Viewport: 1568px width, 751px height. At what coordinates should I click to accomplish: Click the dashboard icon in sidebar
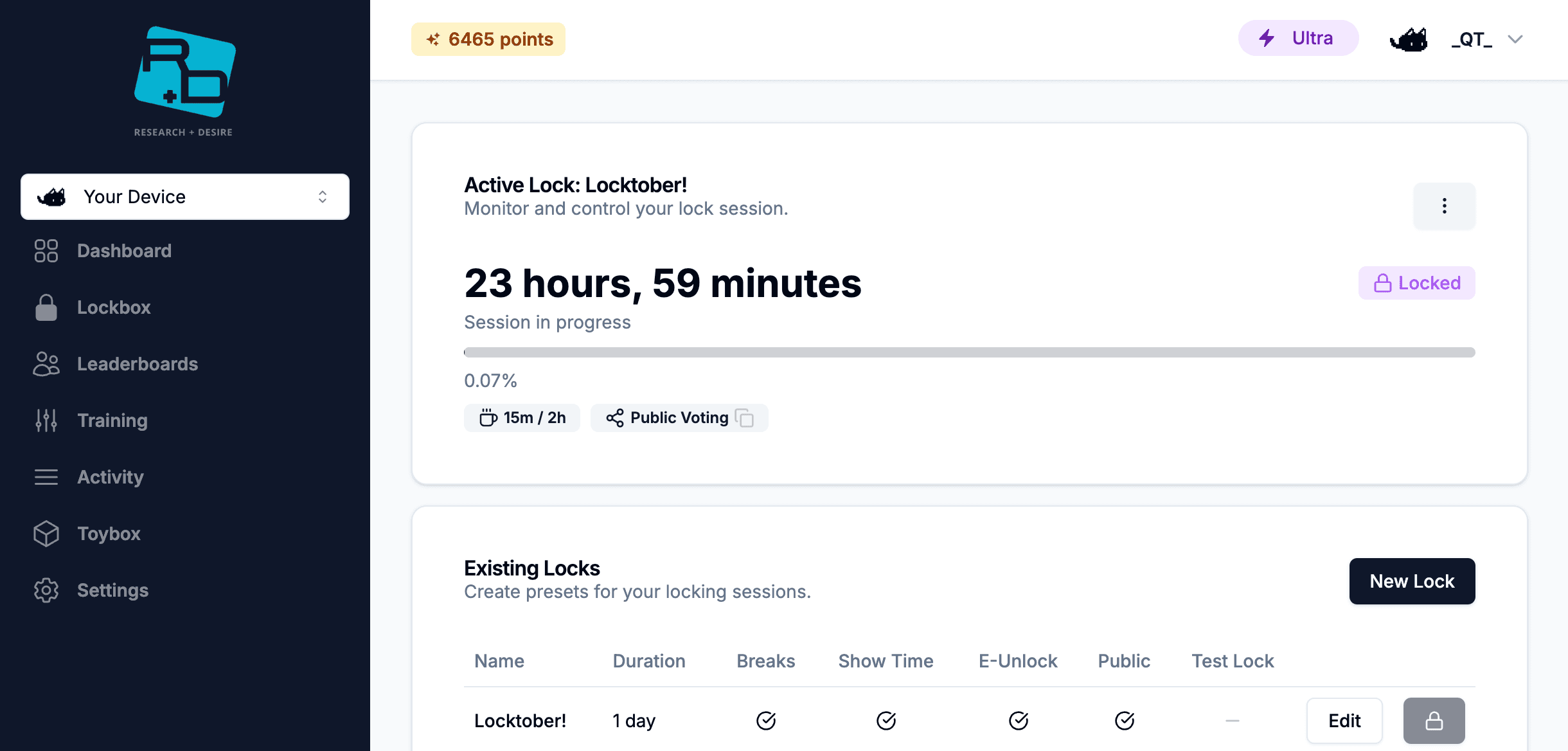click(x=45, y=250)
